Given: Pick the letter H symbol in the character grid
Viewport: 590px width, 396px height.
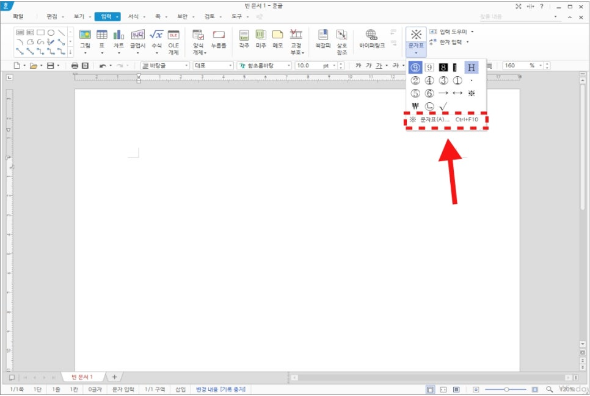Looking at the screenshot, I should click(471, 68).
